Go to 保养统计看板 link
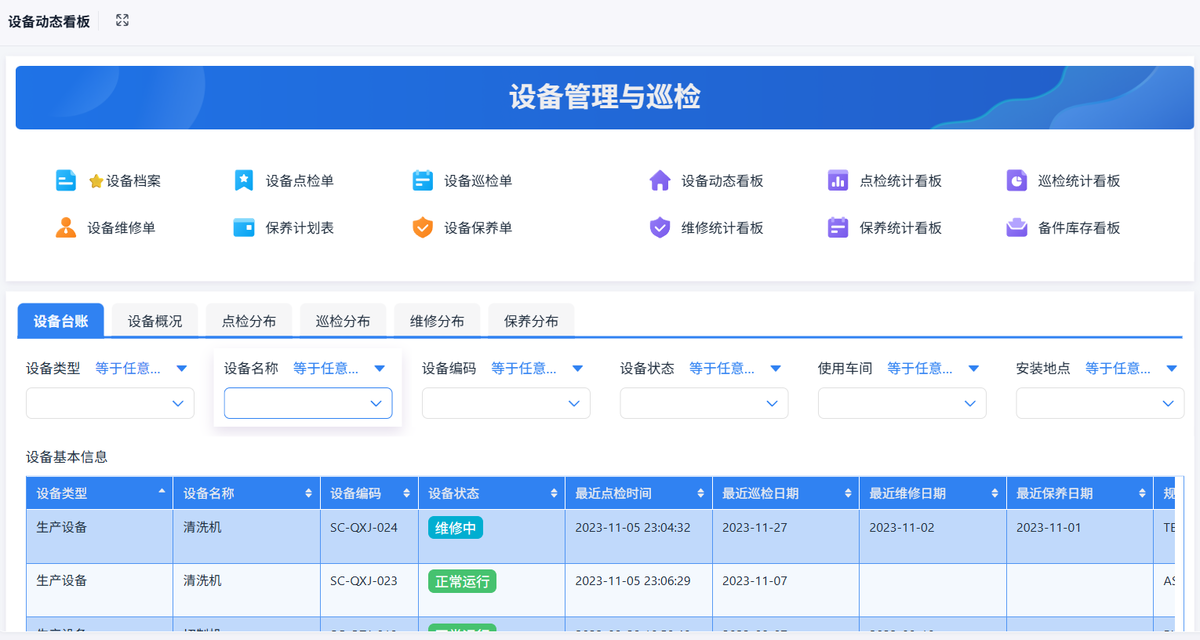This screenshot has height=640, width=1200. coord(900,228)
